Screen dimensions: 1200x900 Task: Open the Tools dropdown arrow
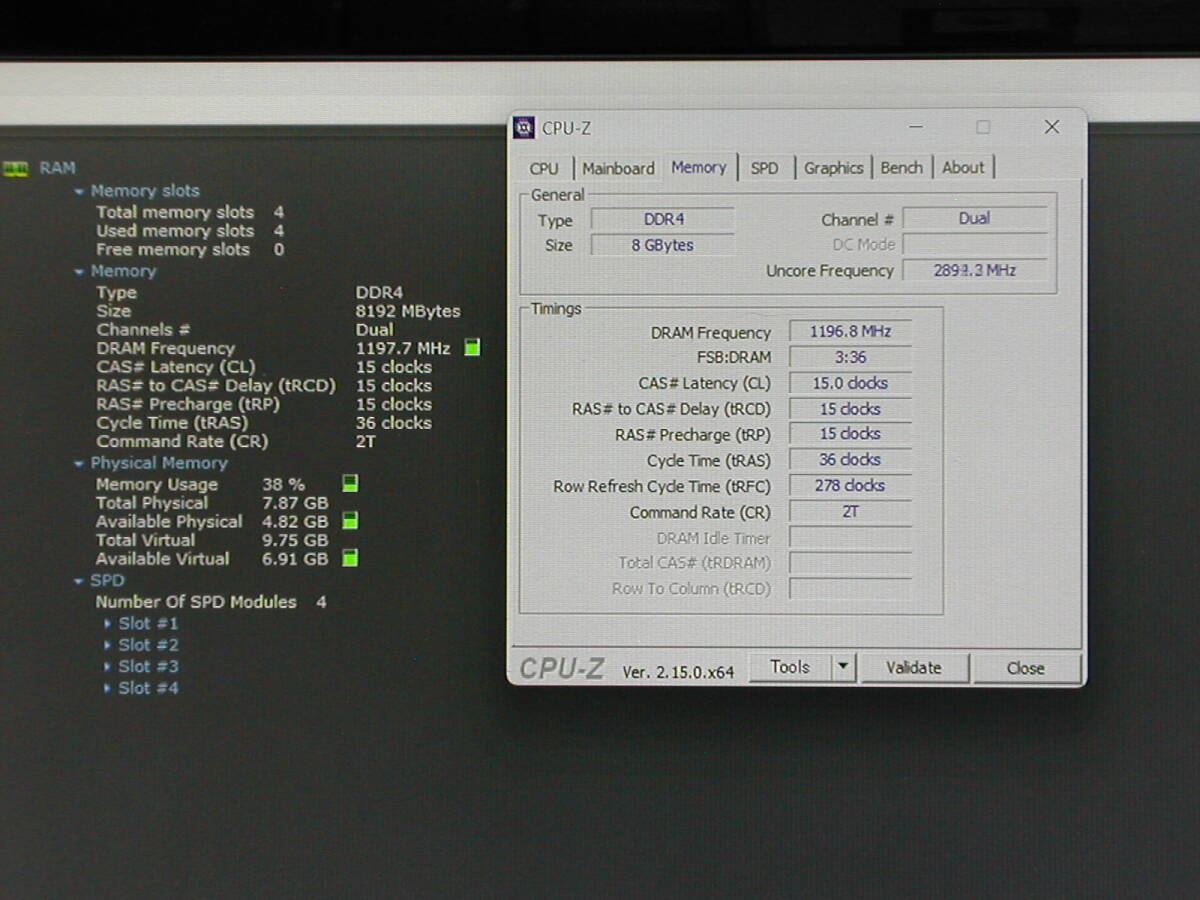843,667
